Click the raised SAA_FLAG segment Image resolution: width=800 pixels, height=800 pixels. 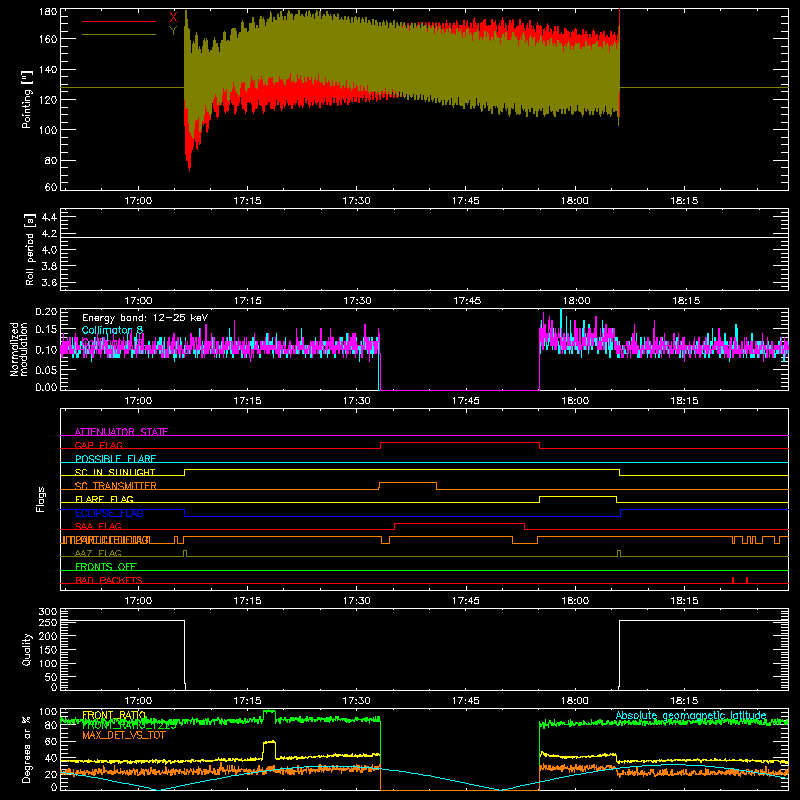pyautogui.click(x=460, y=523)
